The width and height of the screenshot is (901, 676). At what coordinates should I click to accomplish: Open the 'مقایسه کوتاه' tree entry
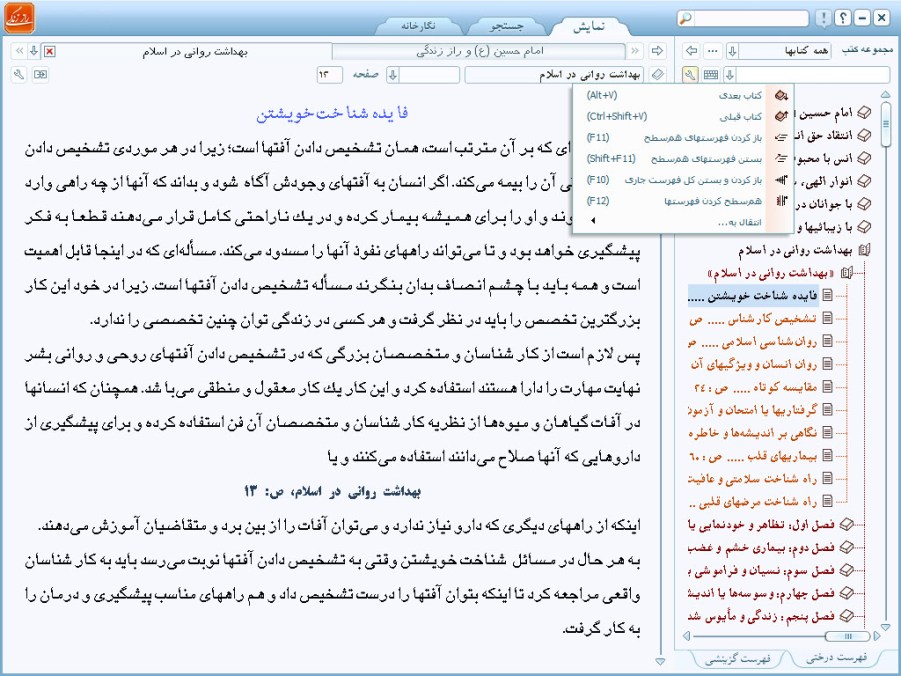click(x=756, y=387)
